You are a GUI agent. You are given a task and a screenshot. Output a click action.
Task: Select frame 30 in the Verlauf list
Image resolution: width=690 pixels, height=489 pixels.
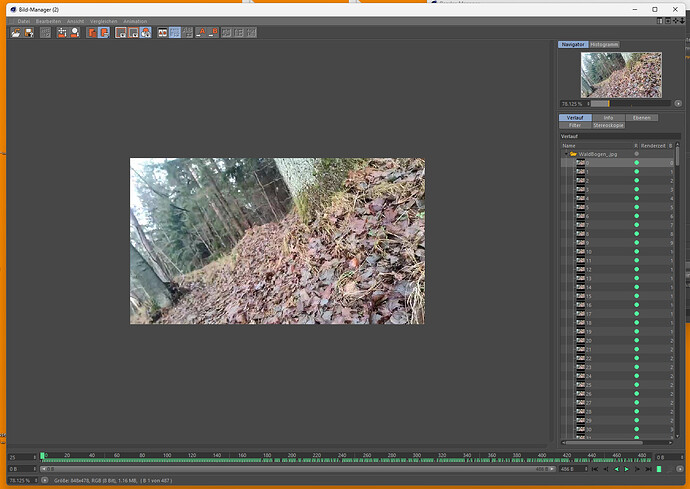617,430
